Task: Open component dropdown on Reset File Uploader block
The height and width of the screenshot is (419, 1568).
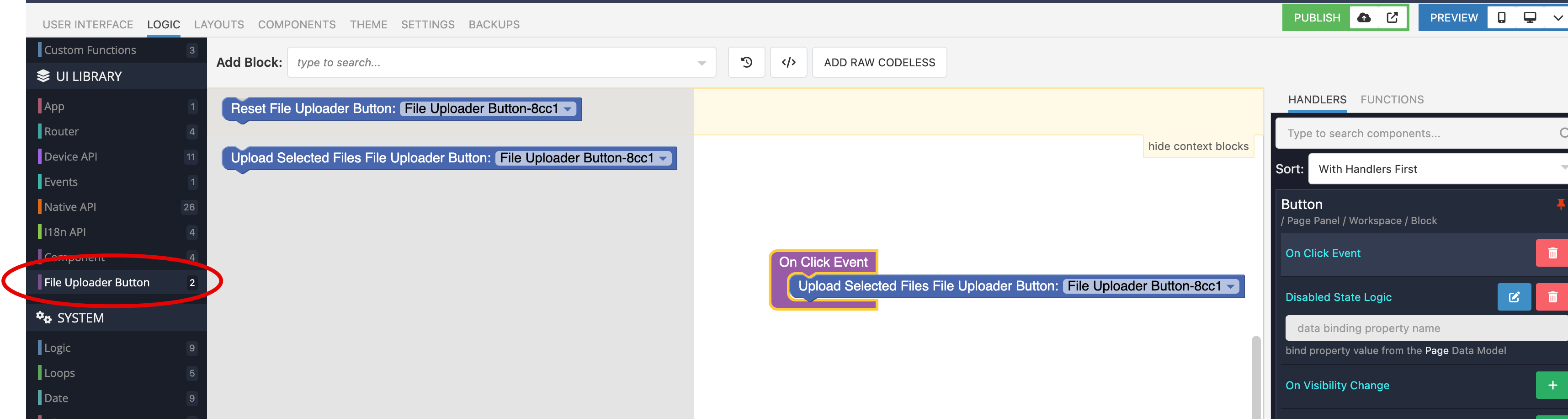Action: 568,109
